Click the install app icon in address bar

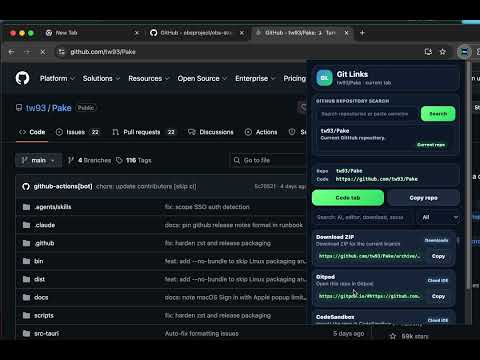(x=428, y=52)
